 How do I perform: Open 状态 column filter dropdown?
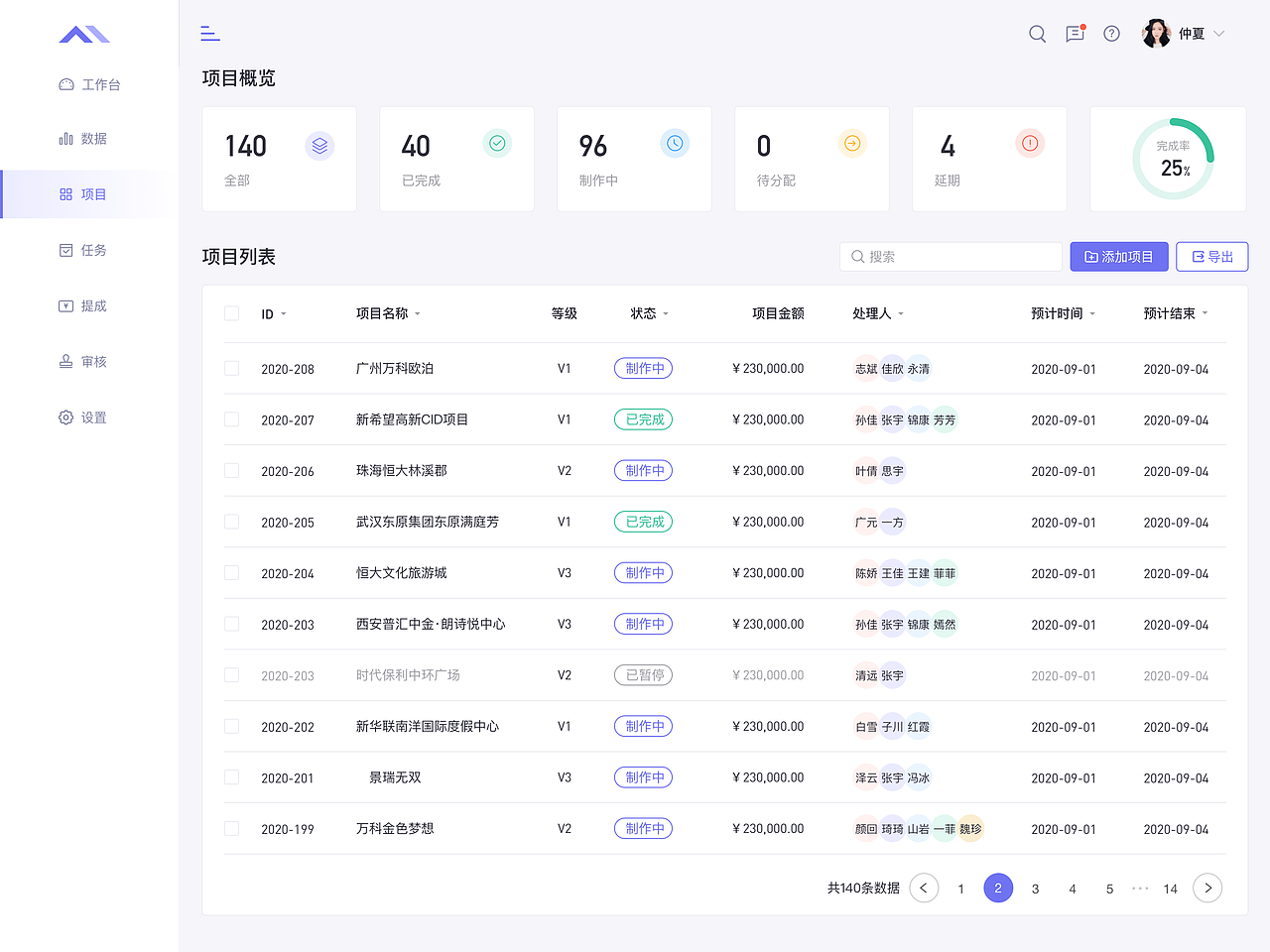666,313
